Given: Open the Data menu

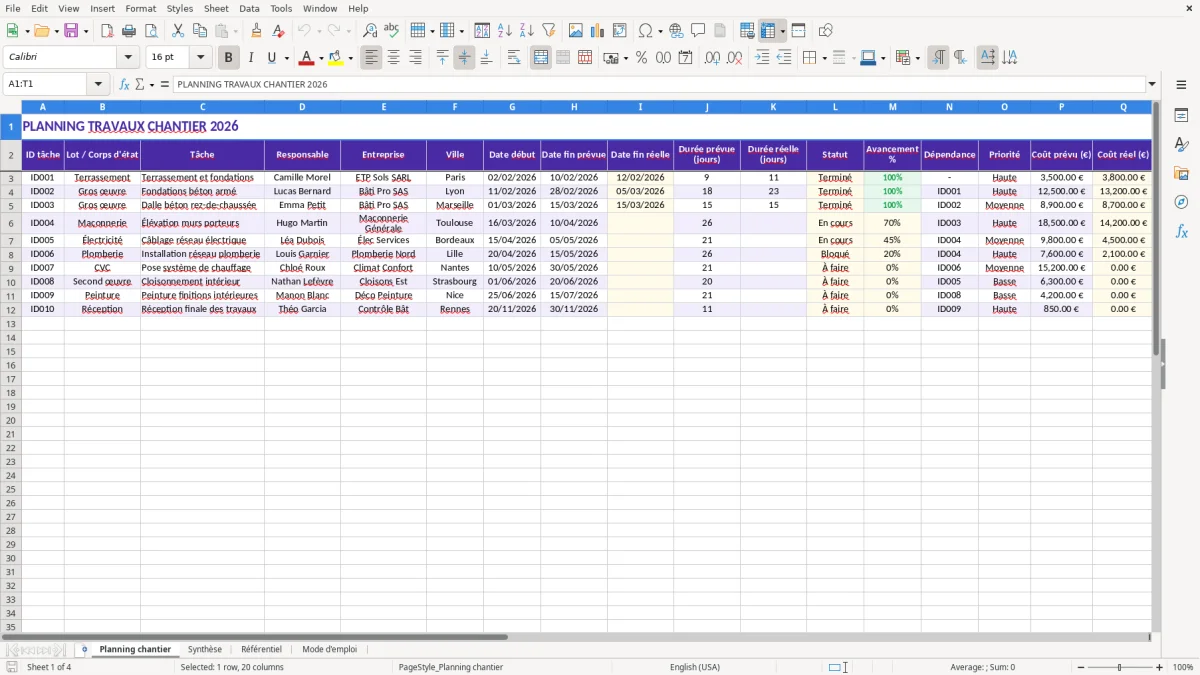Looking at the screenshot, I should pyautogui.click(x=249, y=8).
